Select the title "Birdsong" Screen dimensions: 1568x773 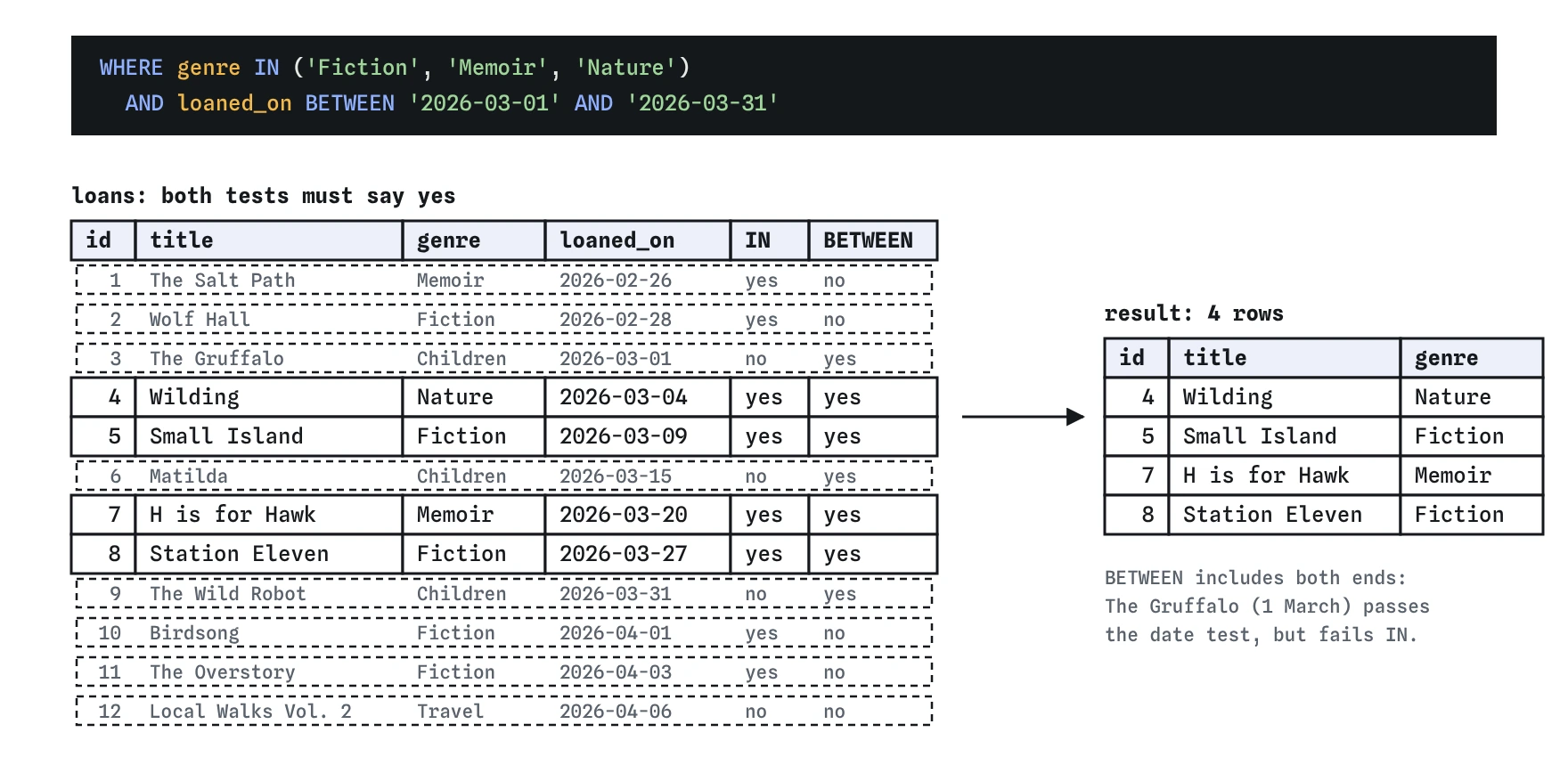(x=194, y=633)
